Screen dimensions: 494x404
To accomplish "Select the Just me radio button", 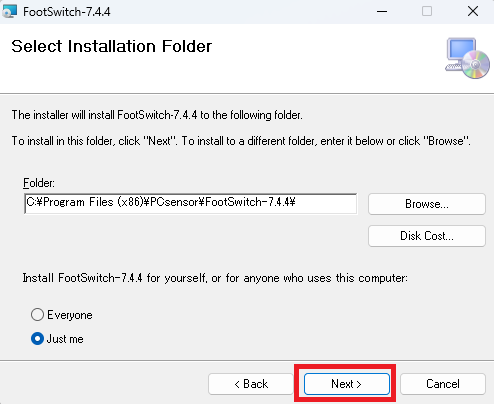I will tap(37, 339).
